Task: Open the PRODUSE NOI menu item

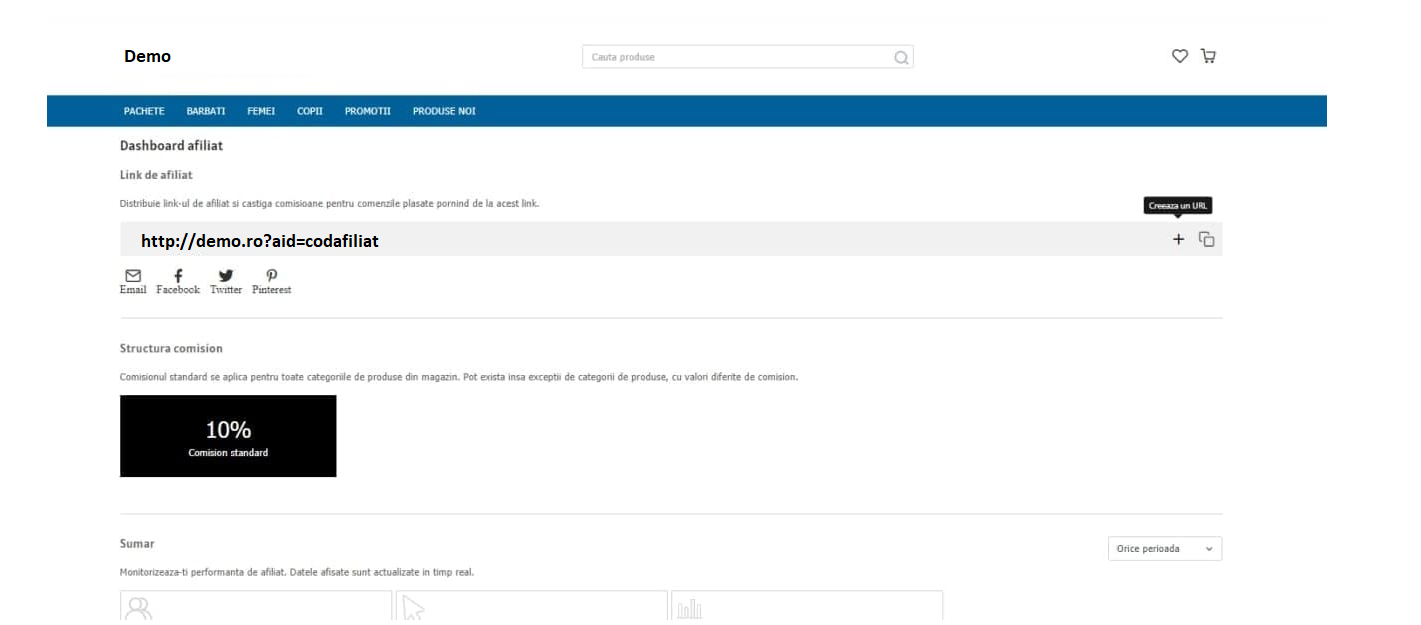Action: [444, 111]
